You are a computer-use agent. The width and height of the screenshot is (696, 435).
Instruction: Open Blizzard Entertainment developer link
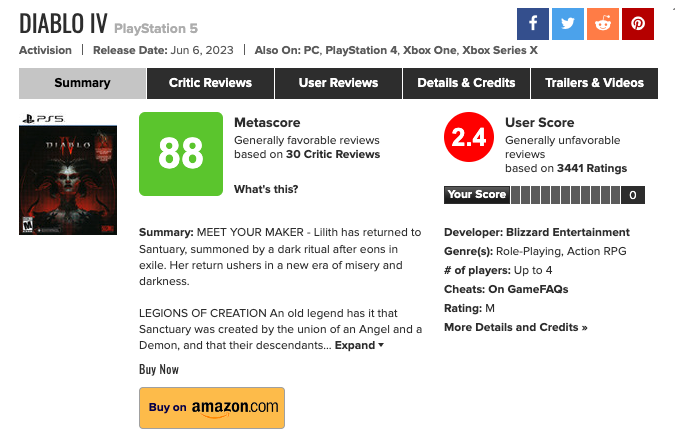pyautogui.click(x=568, y=232)
